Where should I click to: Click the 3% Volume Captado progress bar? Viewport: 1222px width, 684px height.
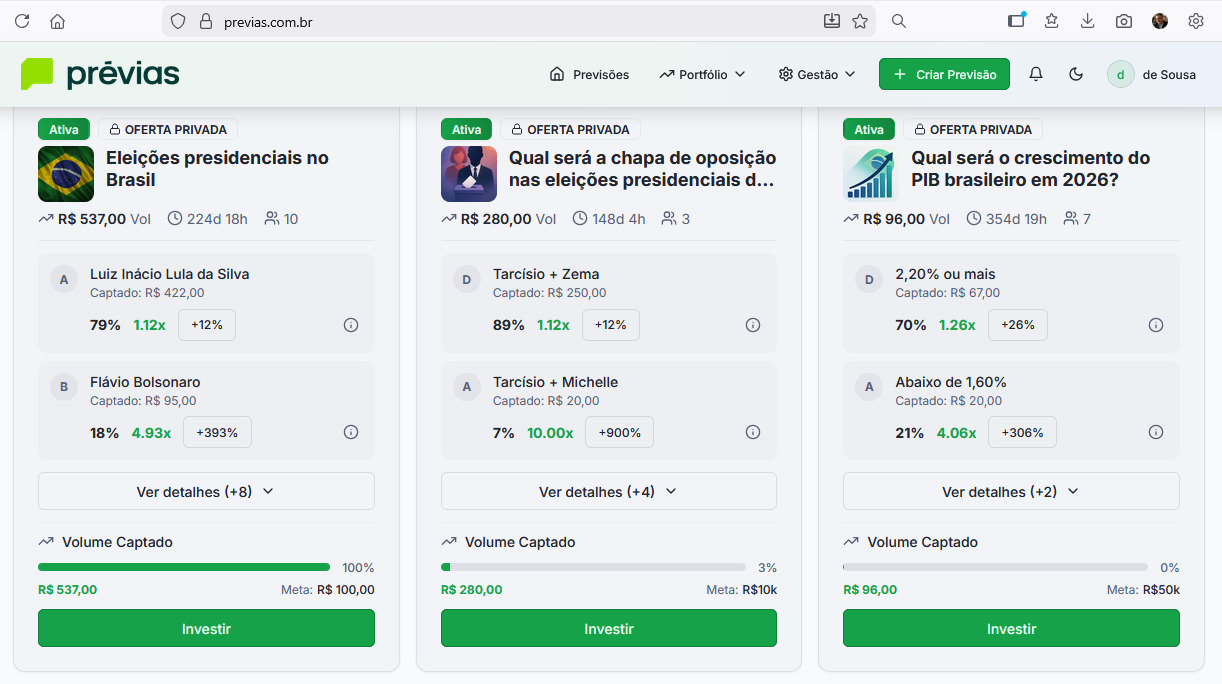pos(593,567)
